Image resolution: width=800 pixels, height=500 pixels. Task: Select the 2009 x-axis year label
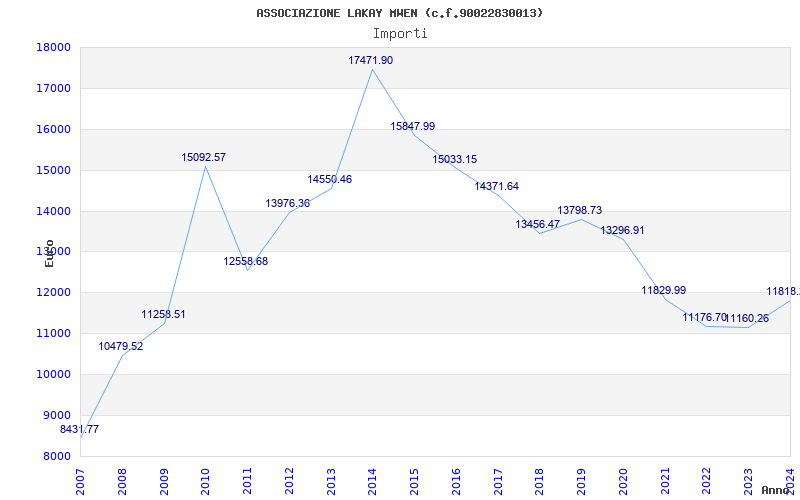(163, 482)
